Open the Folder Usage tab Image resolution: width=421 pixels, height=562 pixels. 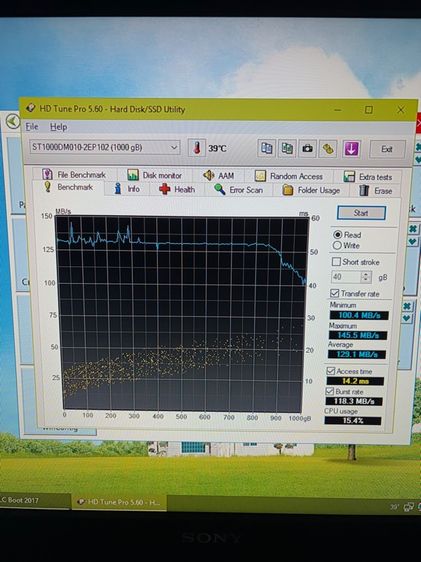tap(311, 190)
